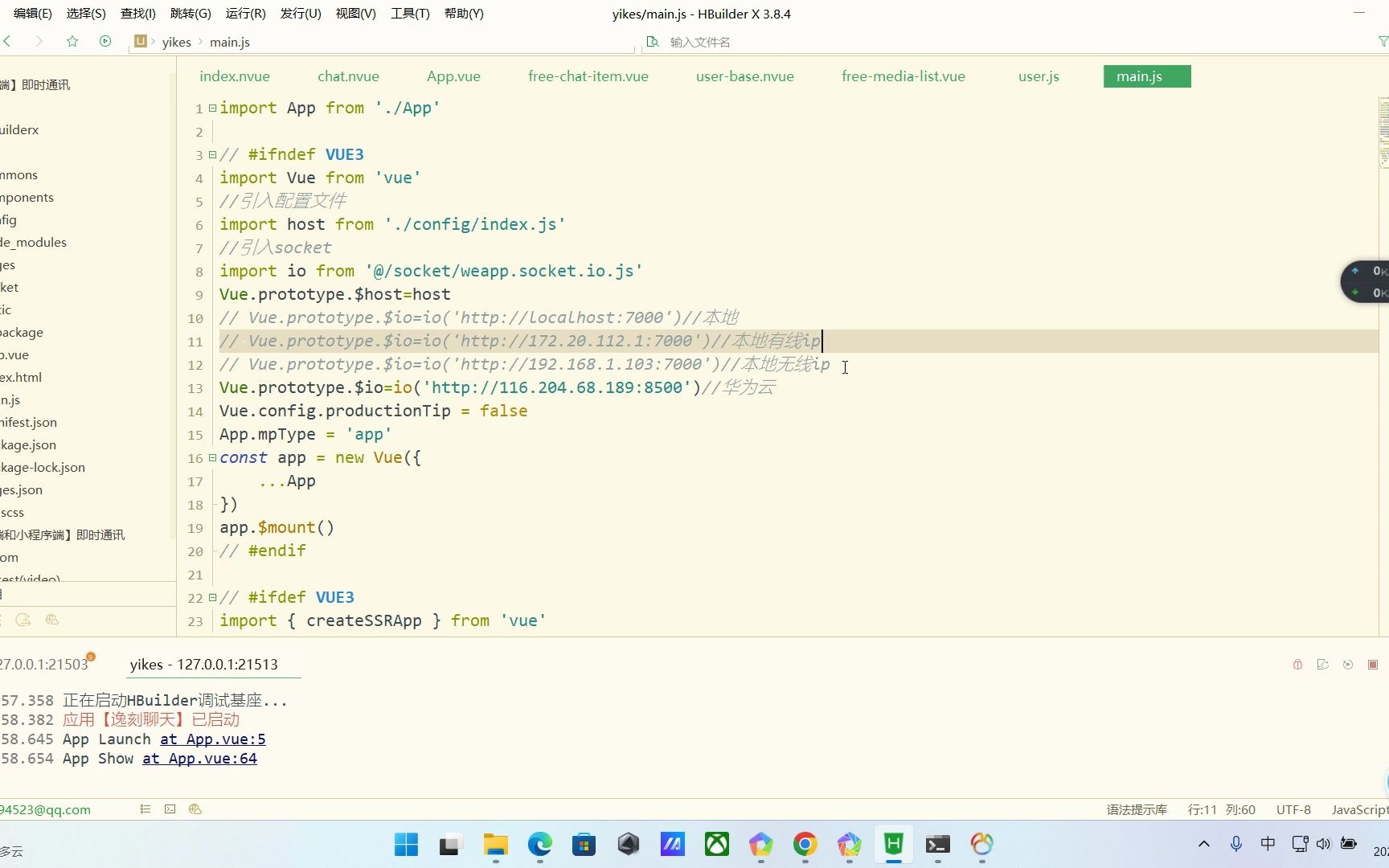Click the status bar list icon

point(145,809)
